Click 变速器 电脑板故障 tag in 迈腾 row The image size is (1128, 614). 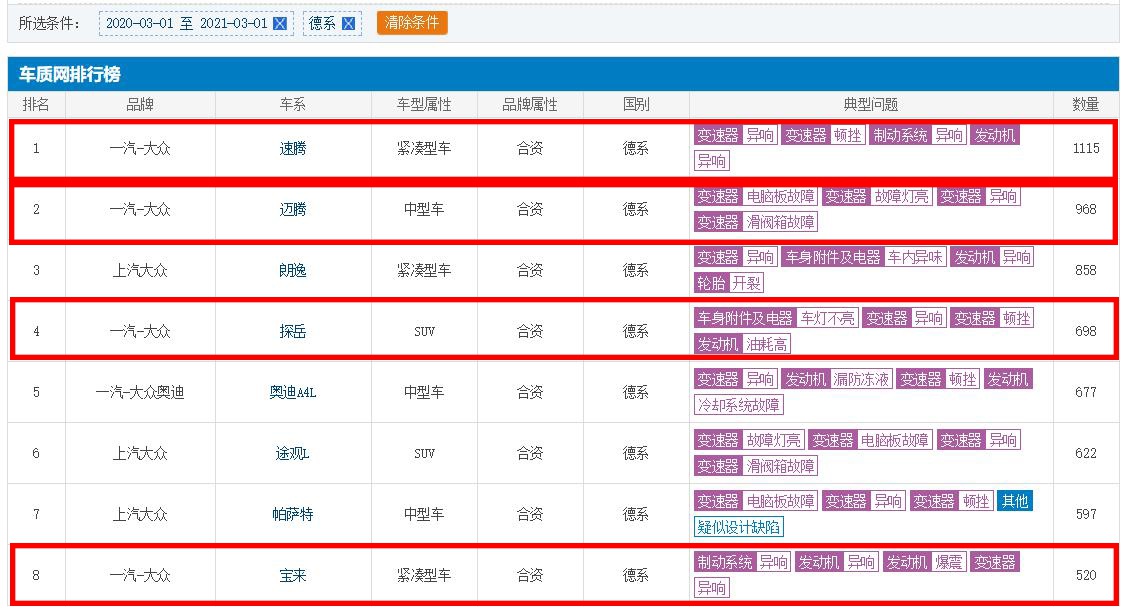point(755,196)
